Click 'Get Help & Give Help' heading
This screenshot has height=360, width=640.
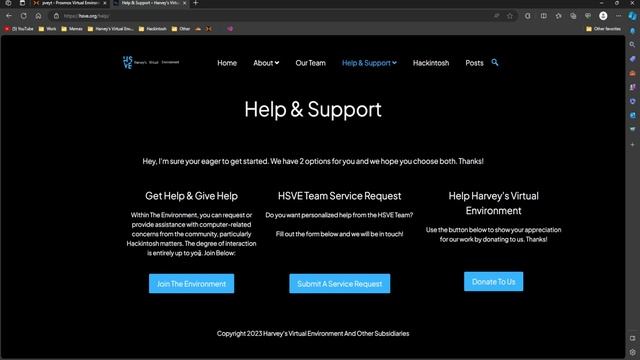coord(191,196)
